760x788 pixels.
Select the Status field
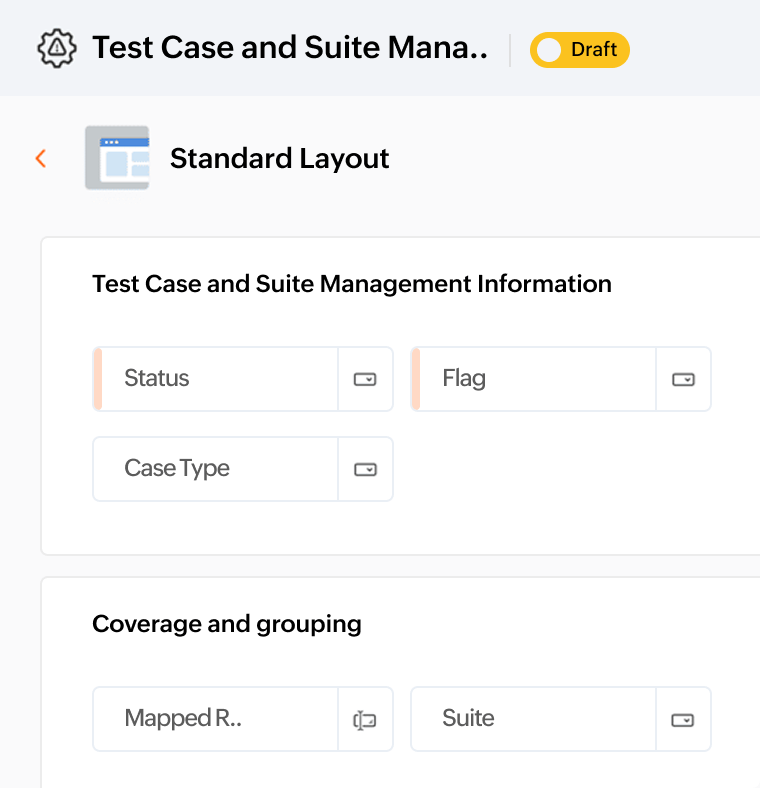click(243, 379)
